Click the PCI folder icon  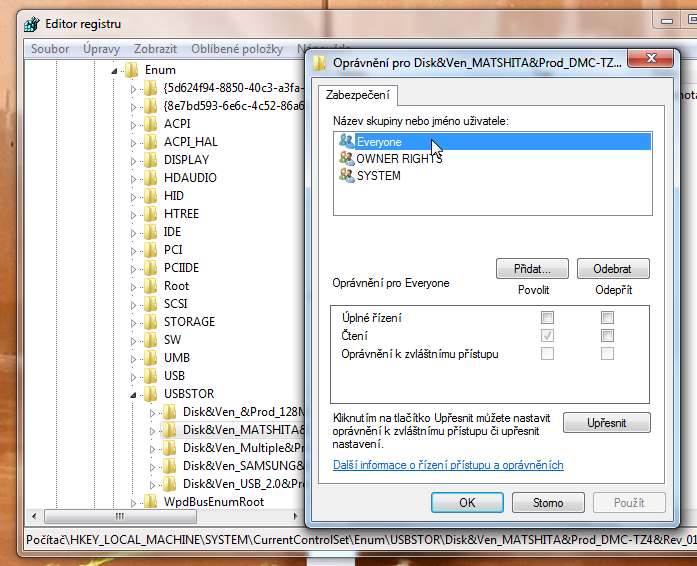pos(151,250)
